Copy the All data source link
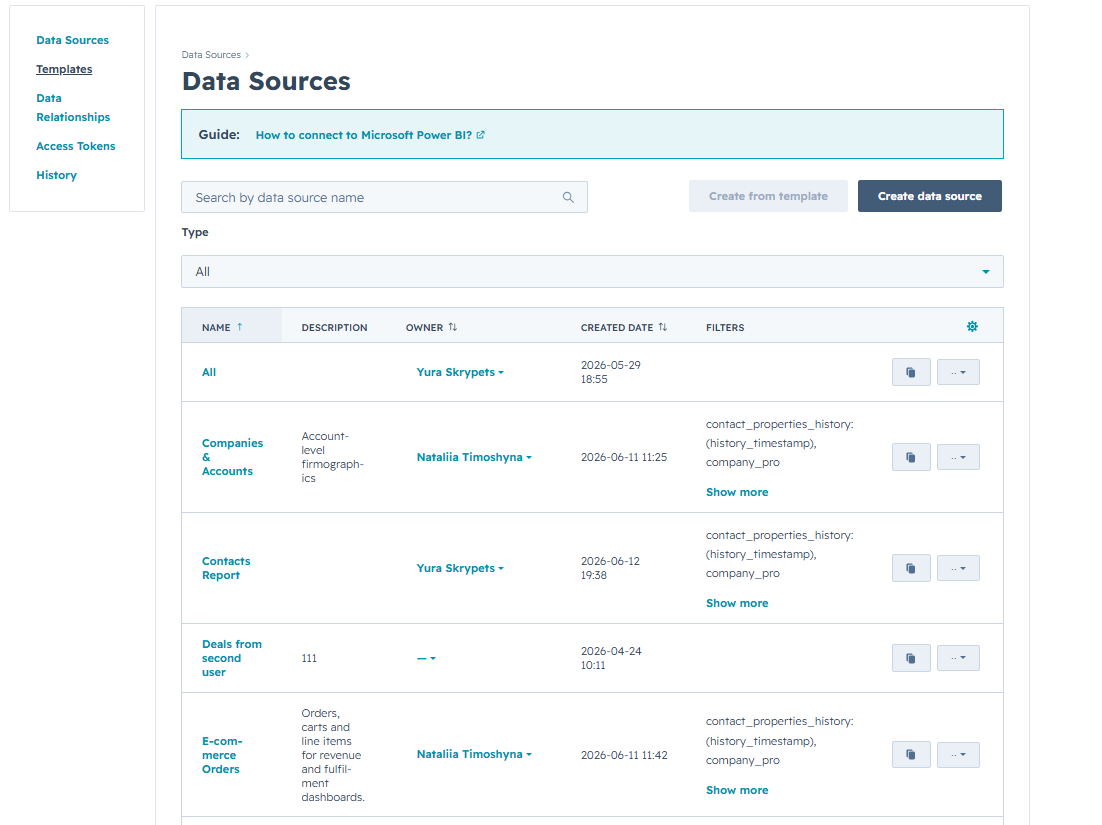The image size is (1102, 825). [x=911, y=372]
